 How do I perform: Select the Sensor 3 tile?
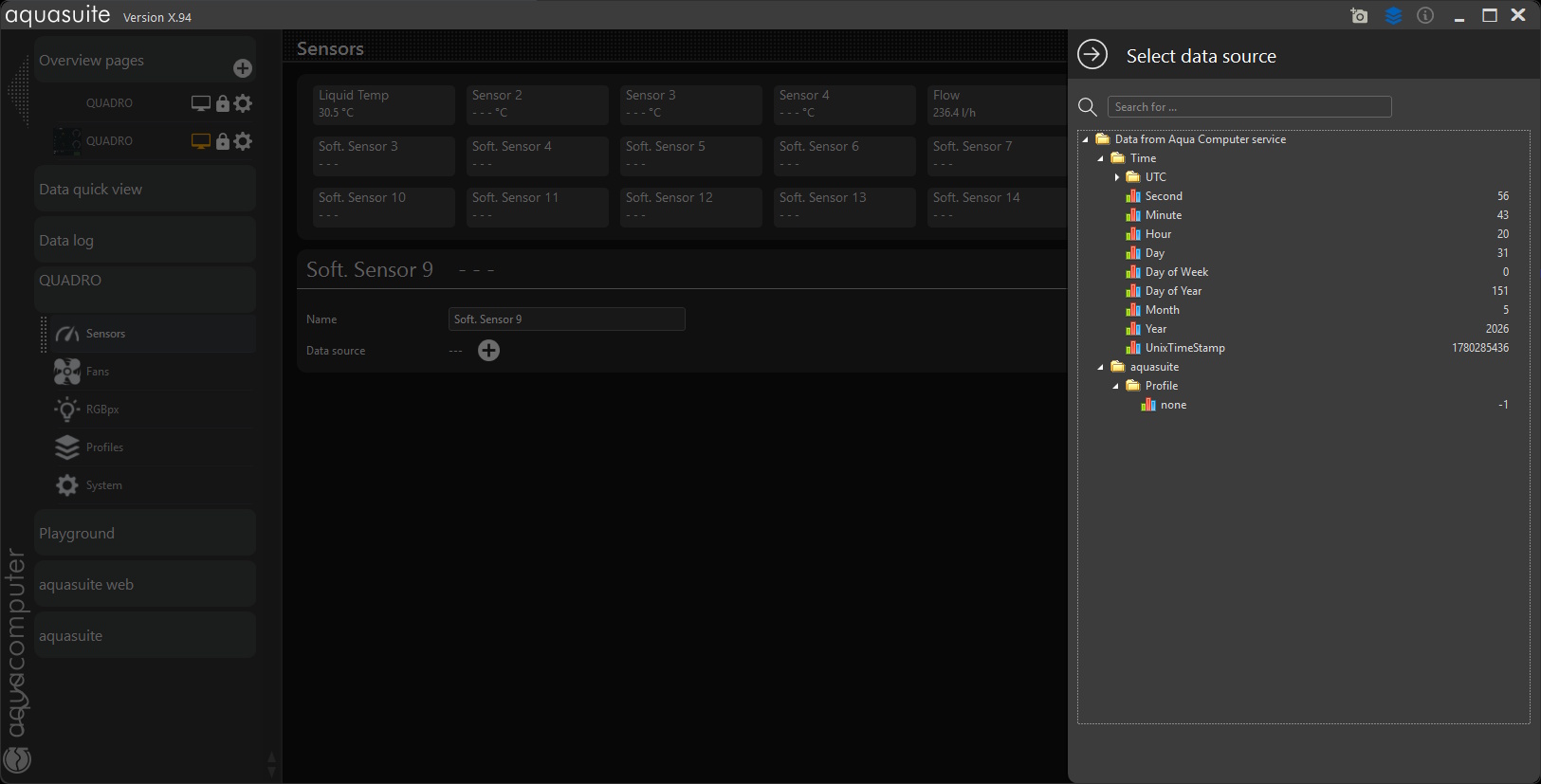tap(691, 104)
